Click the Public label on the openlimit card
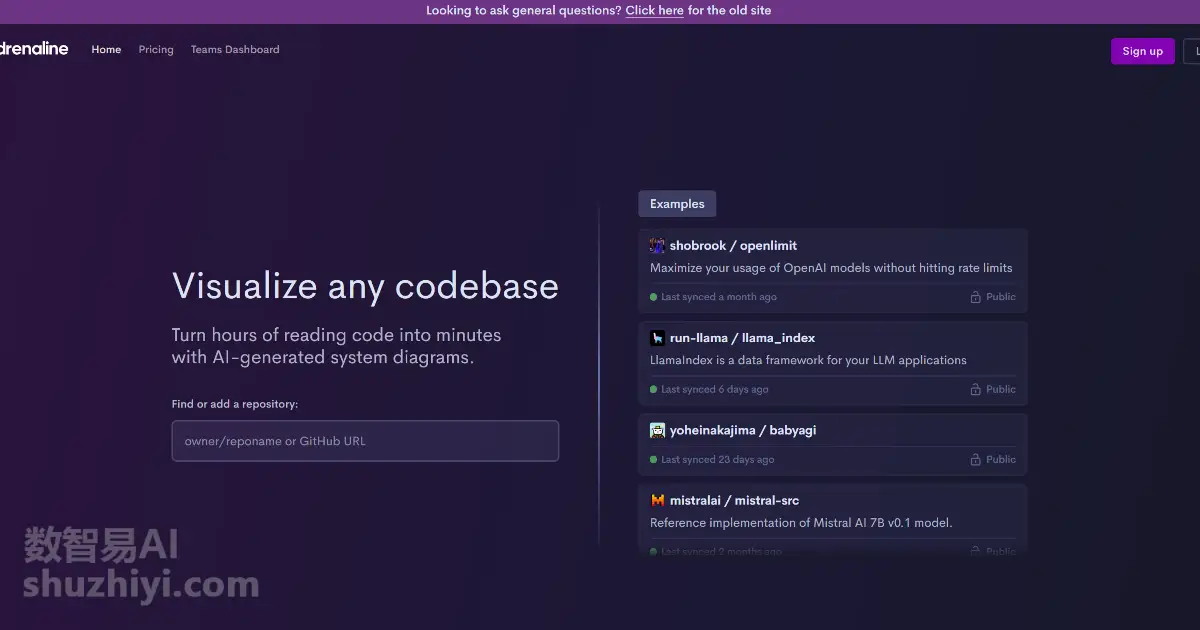Viewport: 1200px width, 630px height. click(1001, 297)
